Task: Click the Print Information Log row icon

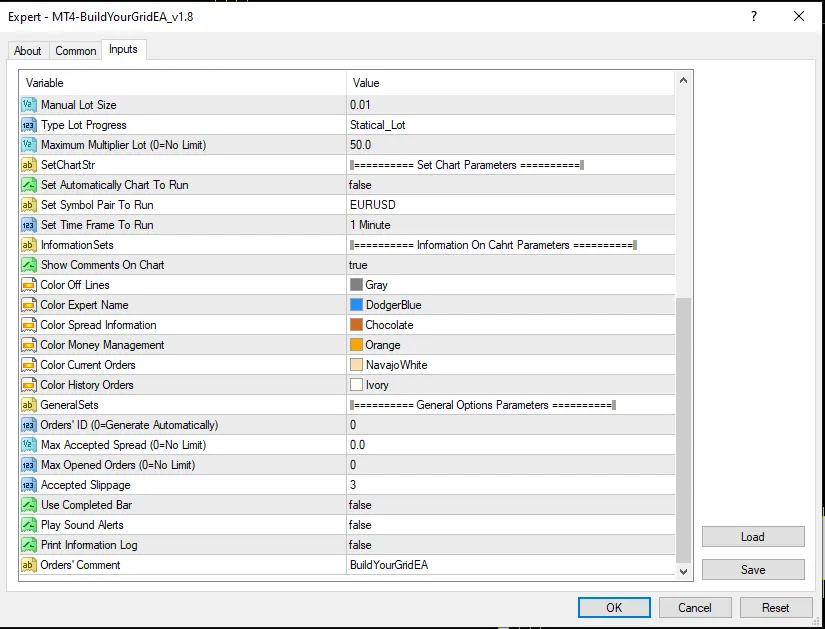Action: [x=28, y=545]
